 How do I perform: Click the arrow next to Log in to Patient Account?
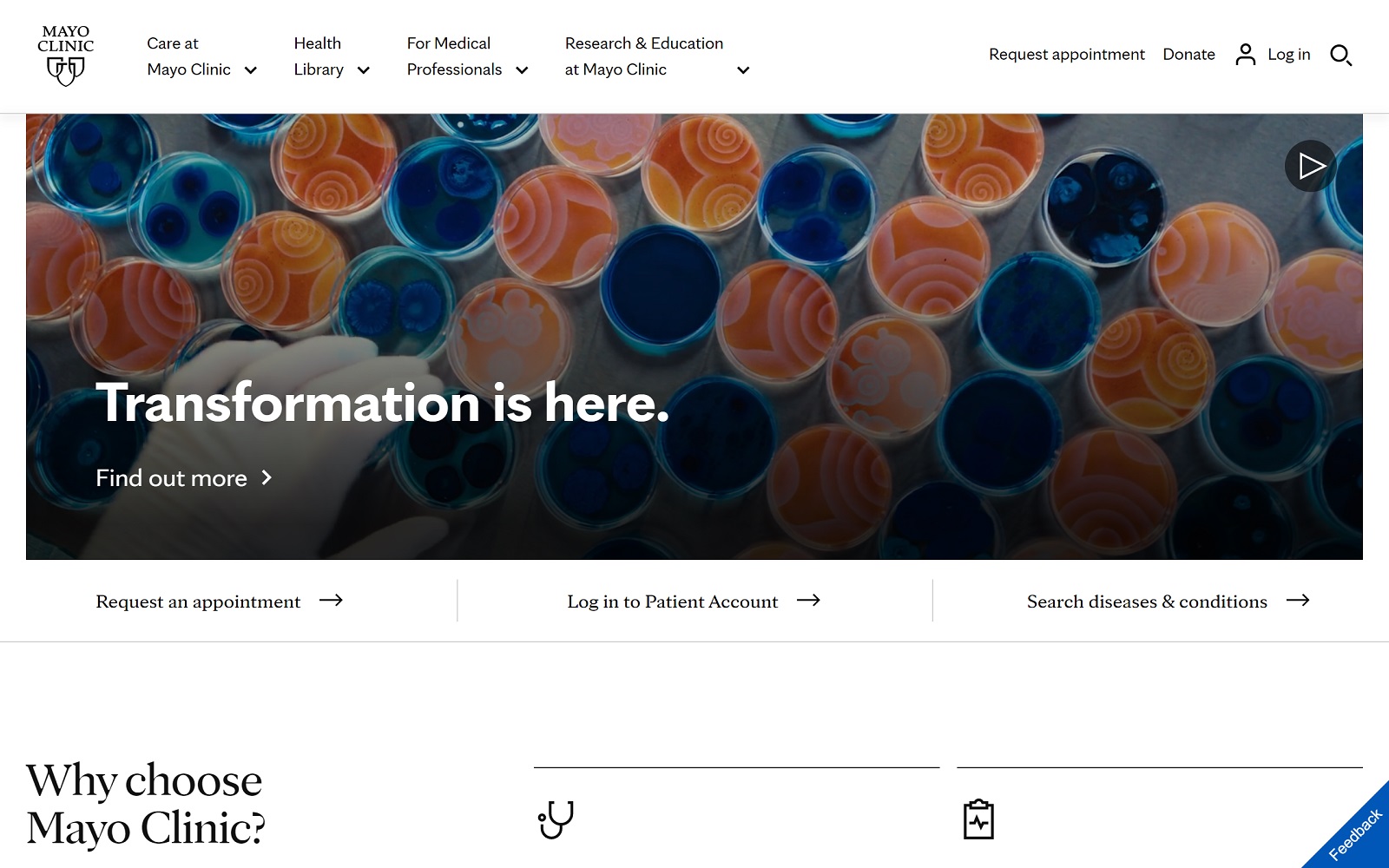tap(808, 600)
